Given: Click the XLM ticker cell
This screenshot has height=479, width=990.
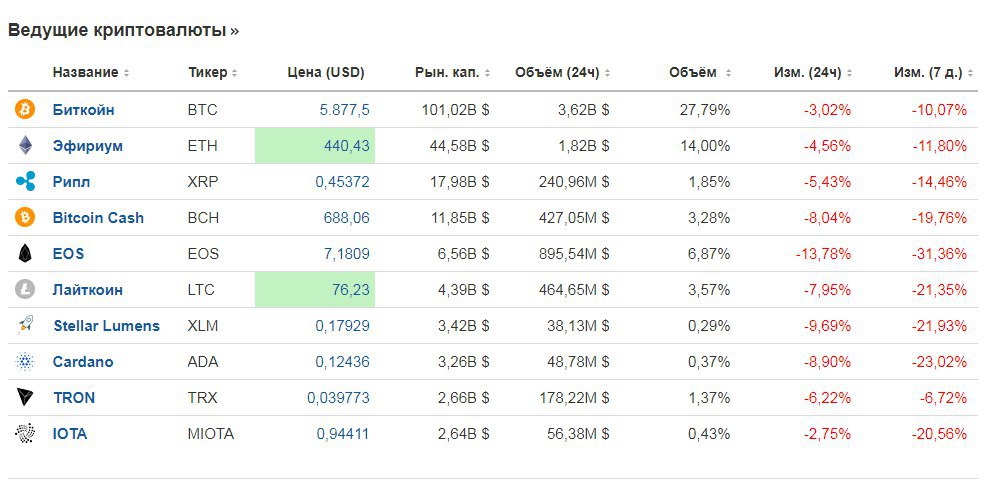Looking at the screenshot, I should pyautogui.click(x=203, y=326).
